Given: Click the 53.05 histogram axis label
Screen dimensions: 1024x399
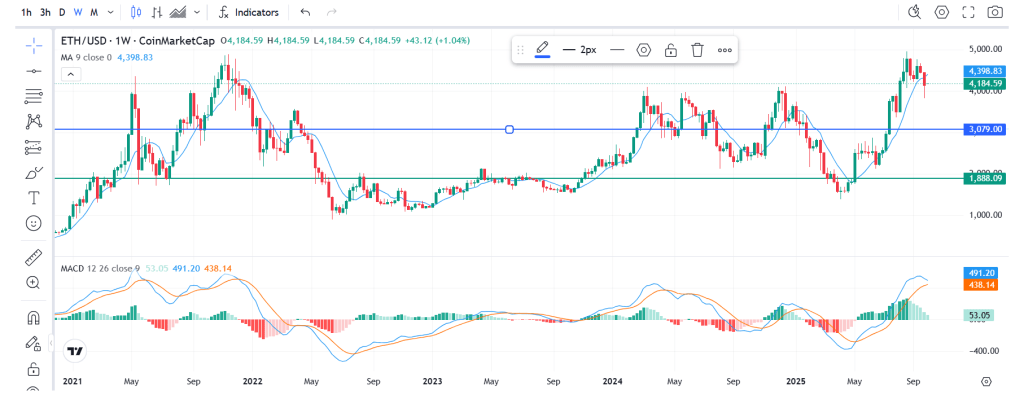Looking at the screenshot, I should pyautogui.click(x=978, y=315).
